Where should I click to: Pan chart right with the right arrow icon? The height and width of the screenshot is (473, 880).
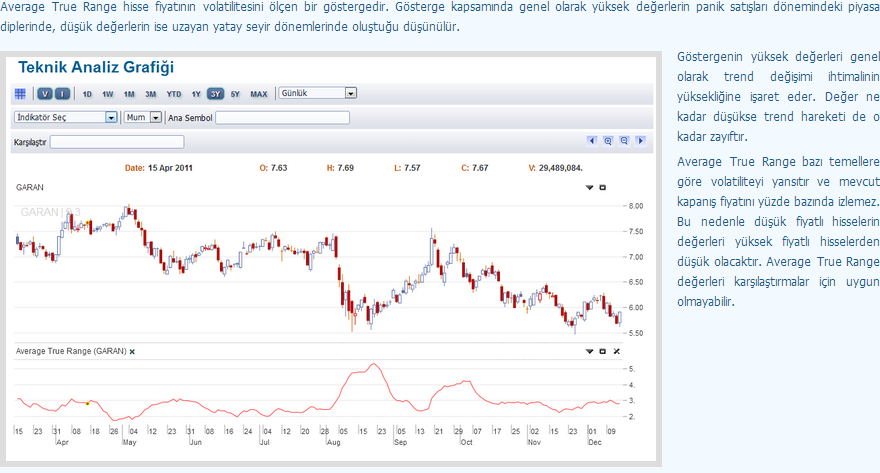(x=640, y=141)
